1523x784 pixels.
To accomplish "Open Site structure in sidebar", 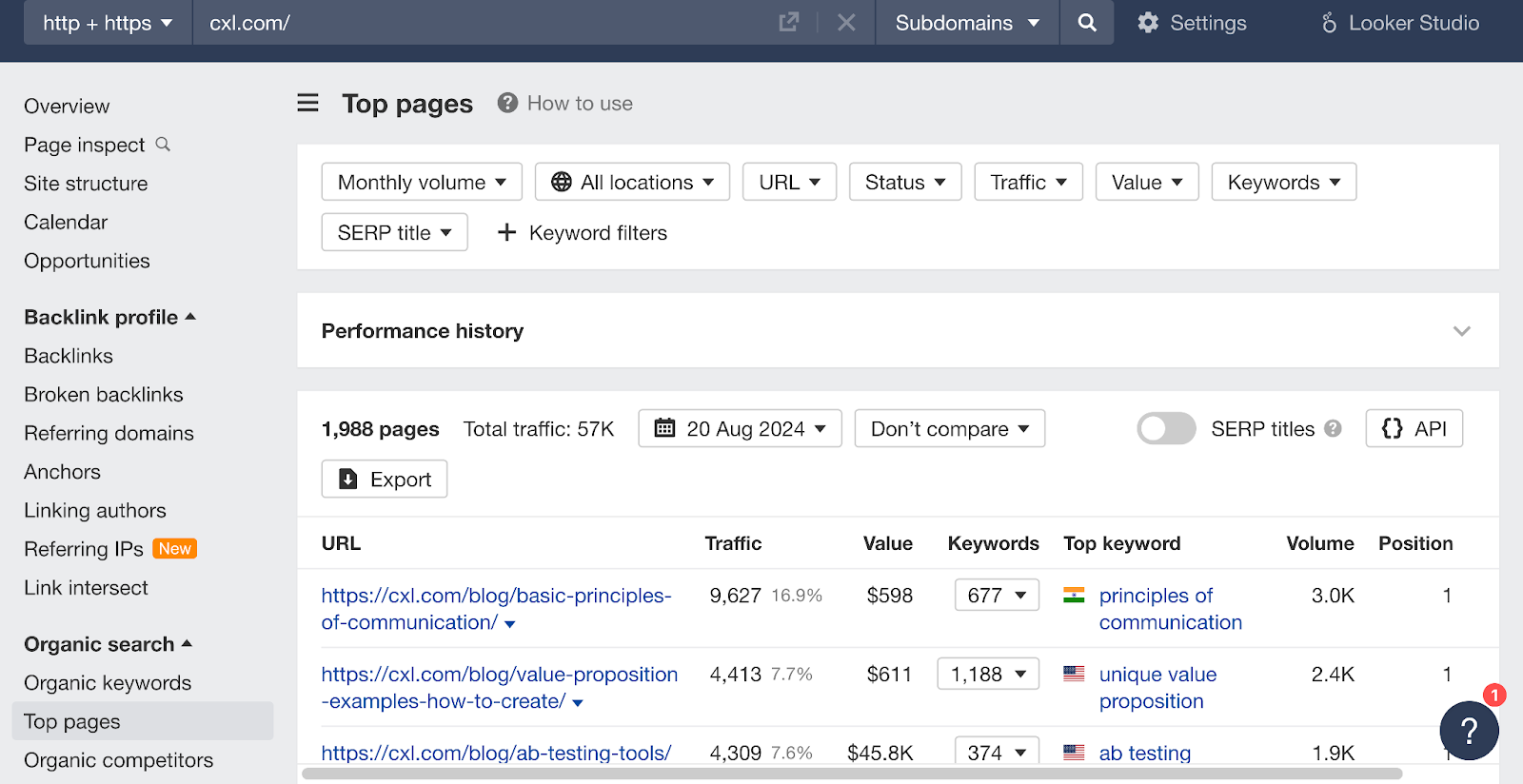I will coord(86,184).
